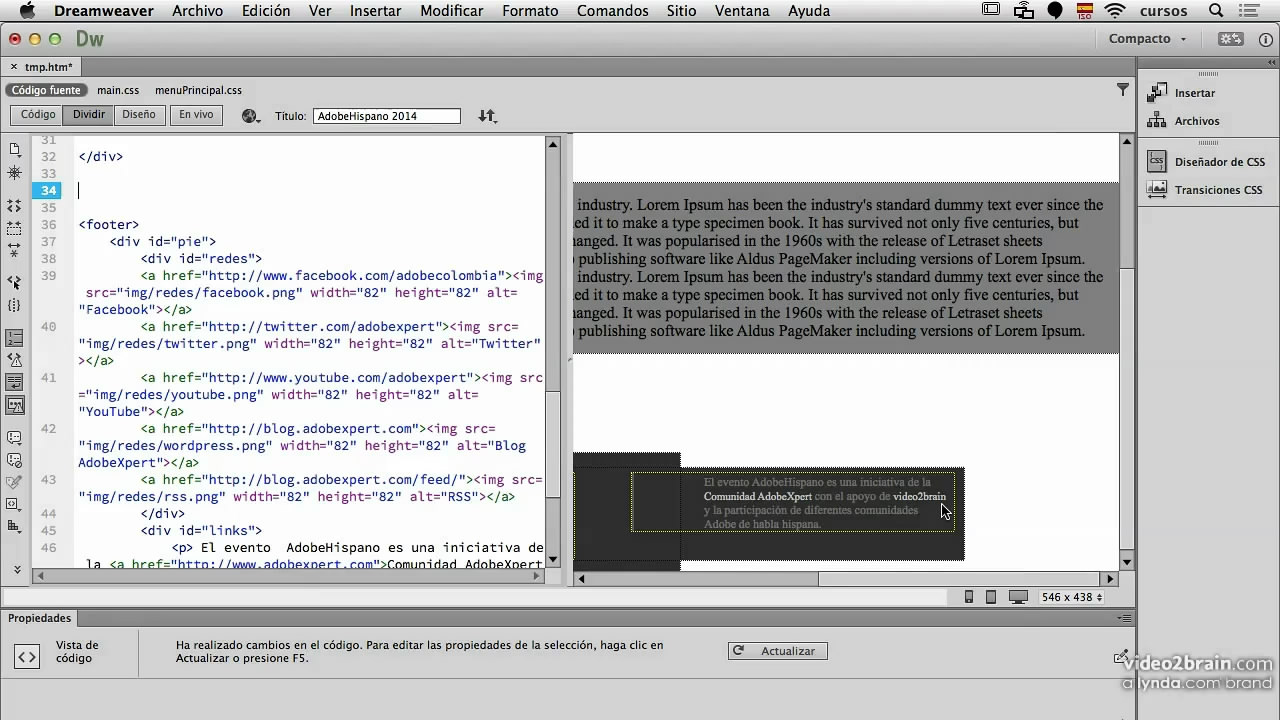
Task: Switch to Diseño view
Action: coord(139,115)
